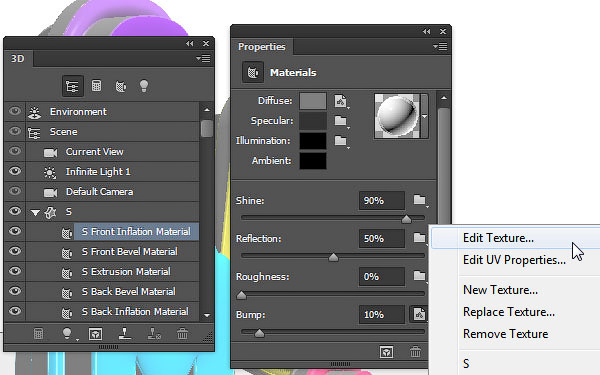Viewport: 600px width, 375px height.
Task: Click the Bump slider handle
Action: click(259, 333)
